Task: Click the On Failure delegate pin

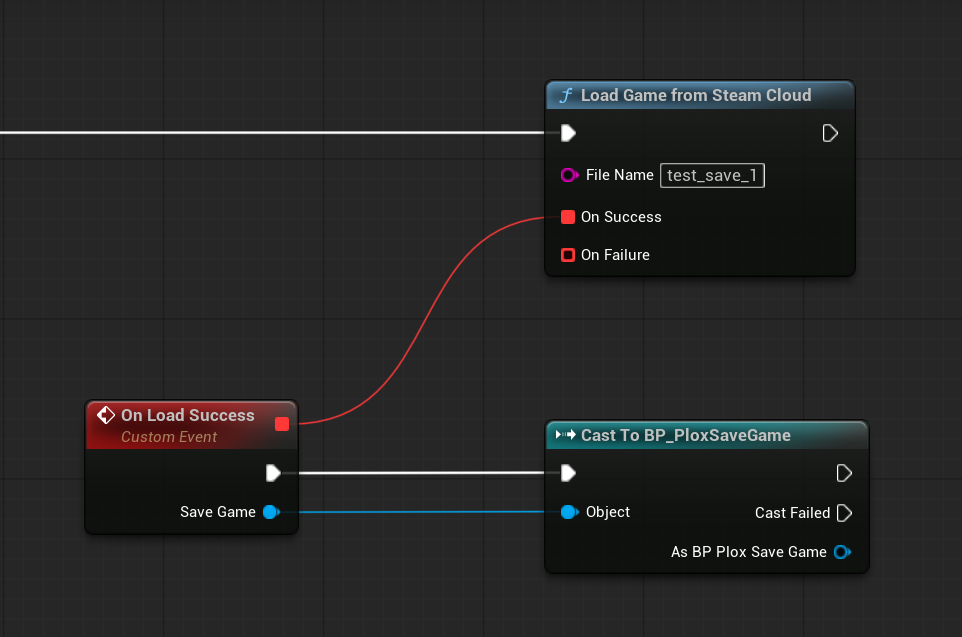Action: (x=568, y=255)
